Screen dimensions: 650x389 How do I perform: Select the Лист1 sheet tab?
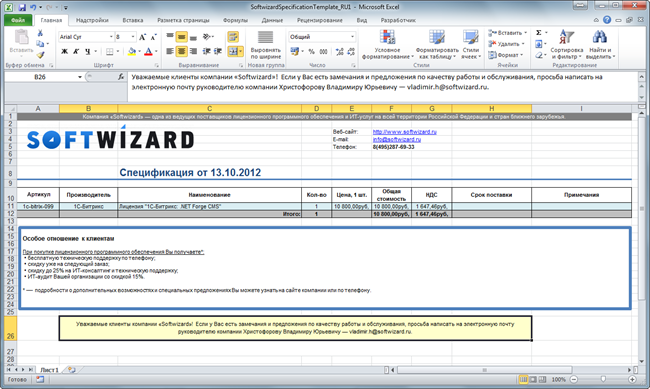(49, 370)
